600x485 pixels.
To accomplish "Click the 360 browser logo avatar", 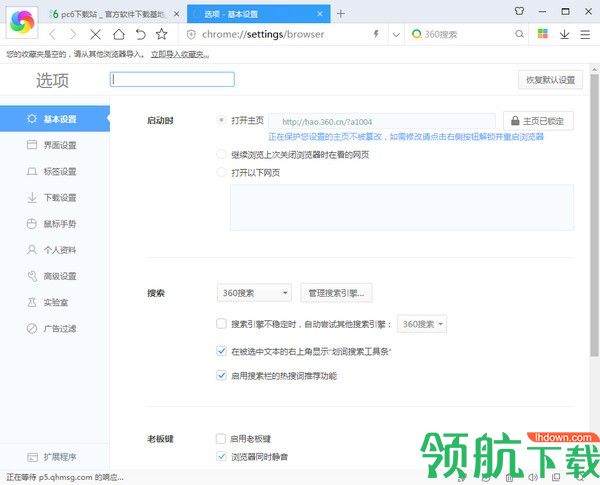I will (22, 22).
